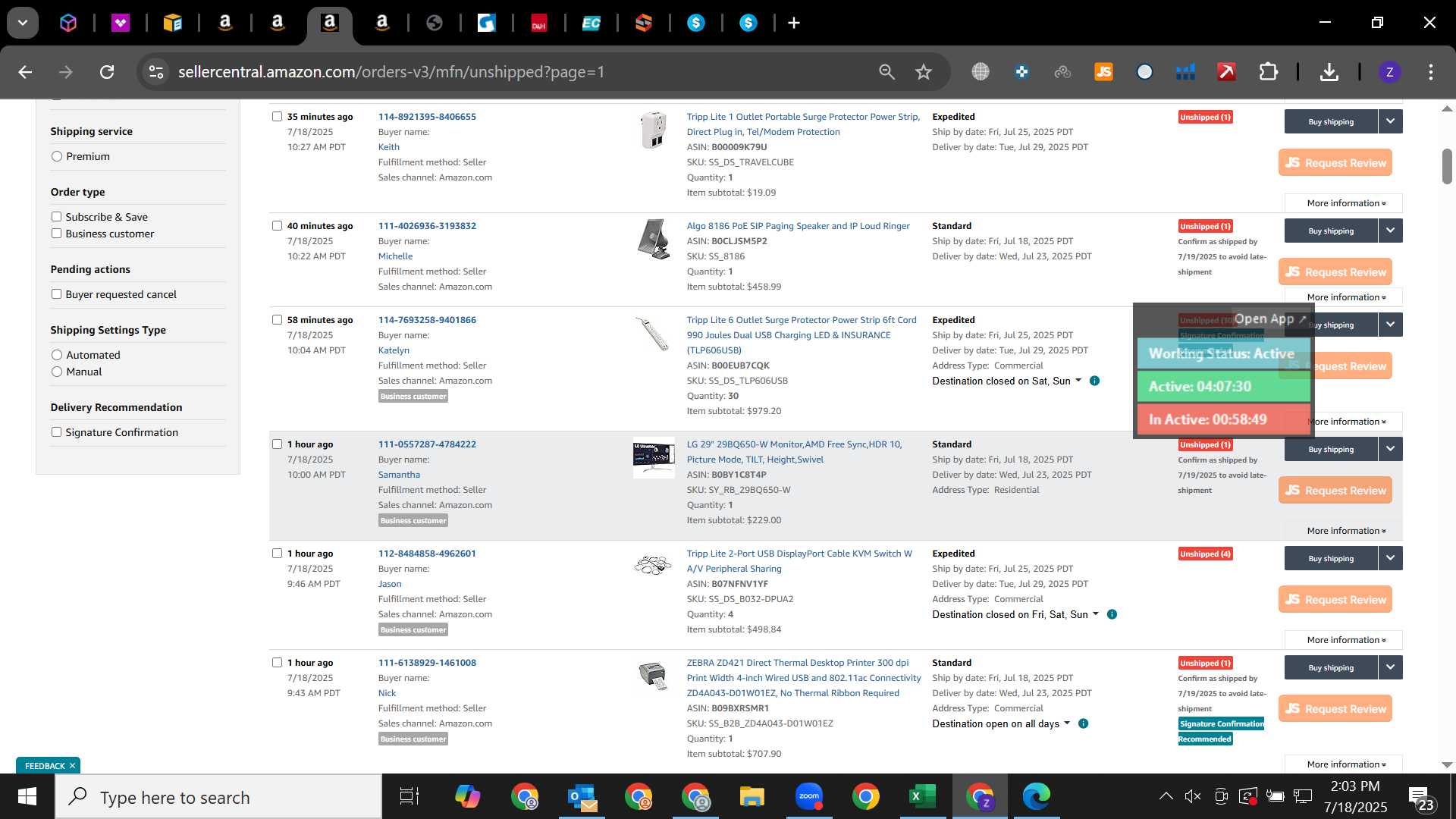Open the site information icon in address bar
This screenshot has height=819, width=1456.
coord(156,72)
